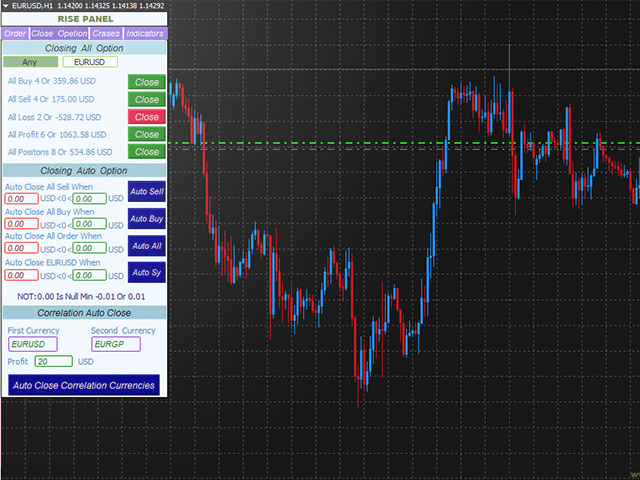Expand the EURUSD,H1 chart title arrow
The height and width of the screenshot is (480, 640).
8,6
